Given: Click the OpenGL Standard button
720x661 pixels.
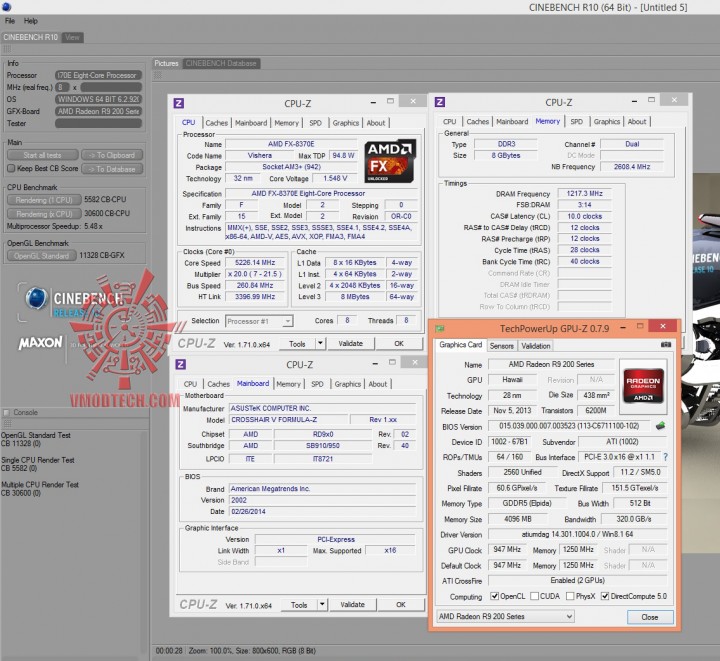Looking at the screenshot, I should point(41,256).
